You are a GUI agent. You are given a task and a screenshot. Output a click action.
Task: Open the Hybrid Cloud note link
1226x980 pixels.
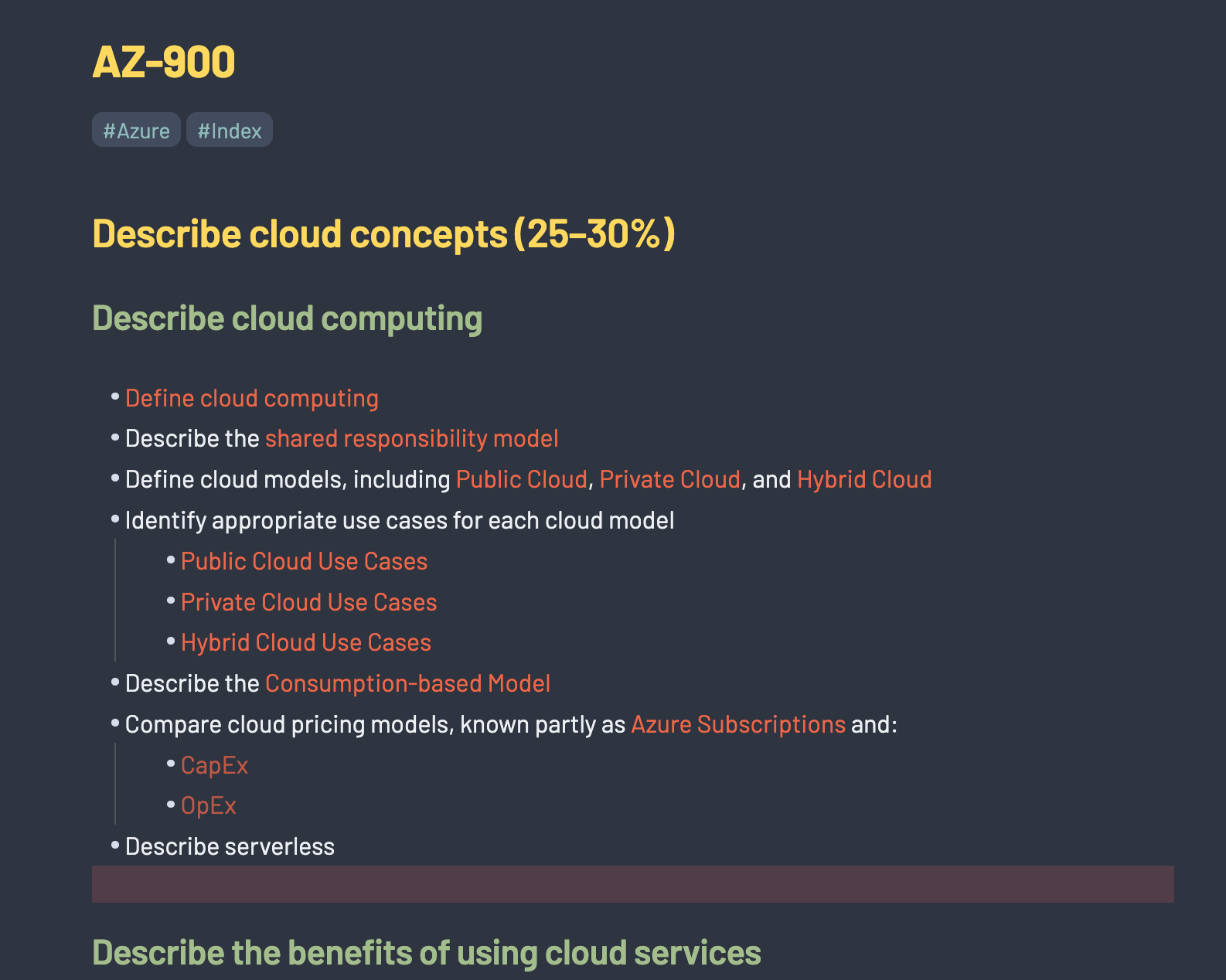click(864, 479)
